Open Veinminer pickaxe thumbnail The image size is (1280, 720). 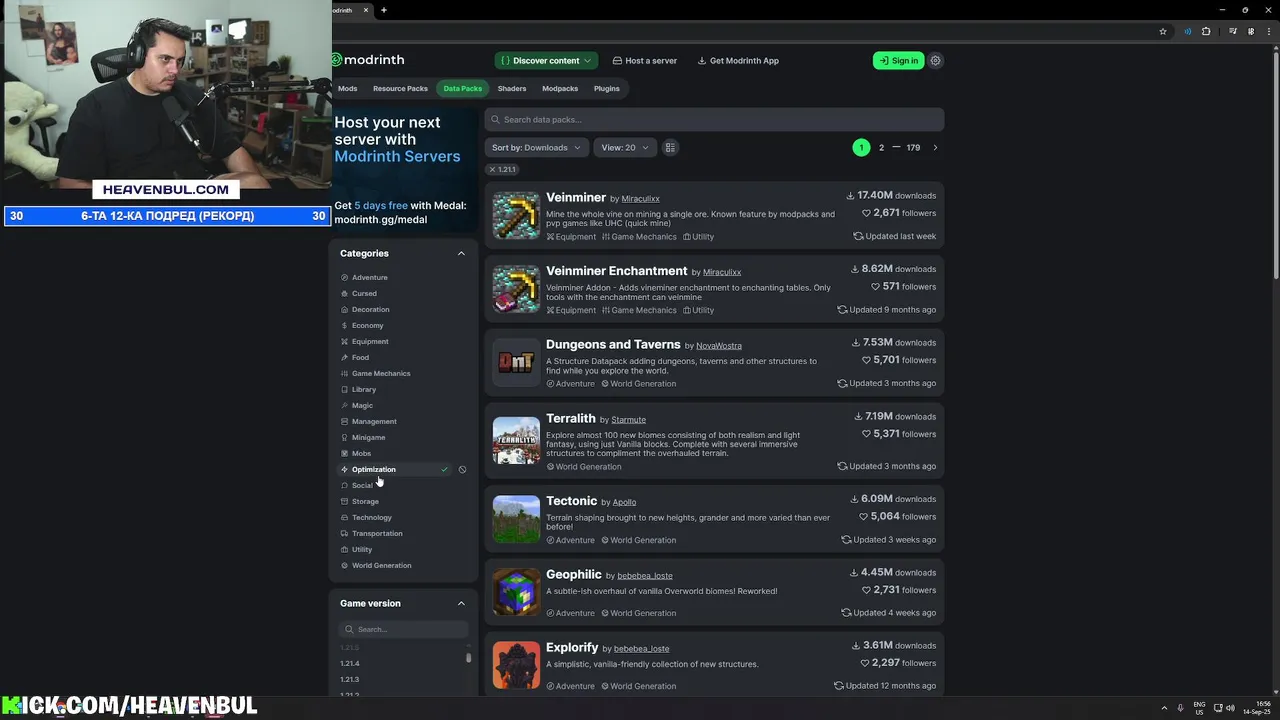click(x=516, y=215)
